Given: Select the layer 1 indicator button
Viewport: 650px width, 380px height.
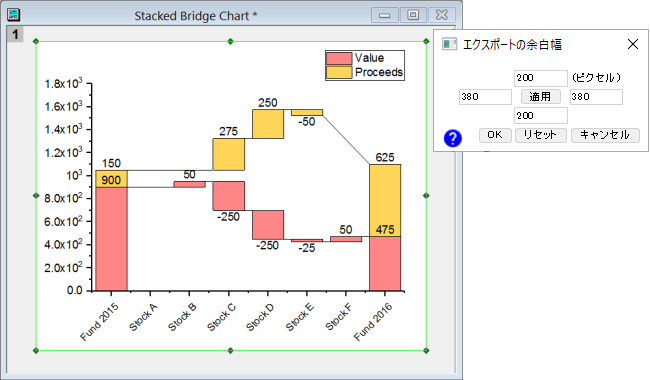Looking at the screenshot, I should 15,34.
